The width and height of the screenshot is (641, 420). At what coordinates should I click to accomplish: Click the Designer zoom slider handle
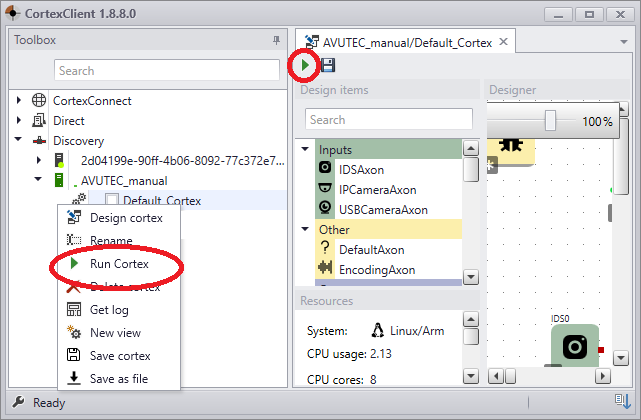tap(550, 121)
